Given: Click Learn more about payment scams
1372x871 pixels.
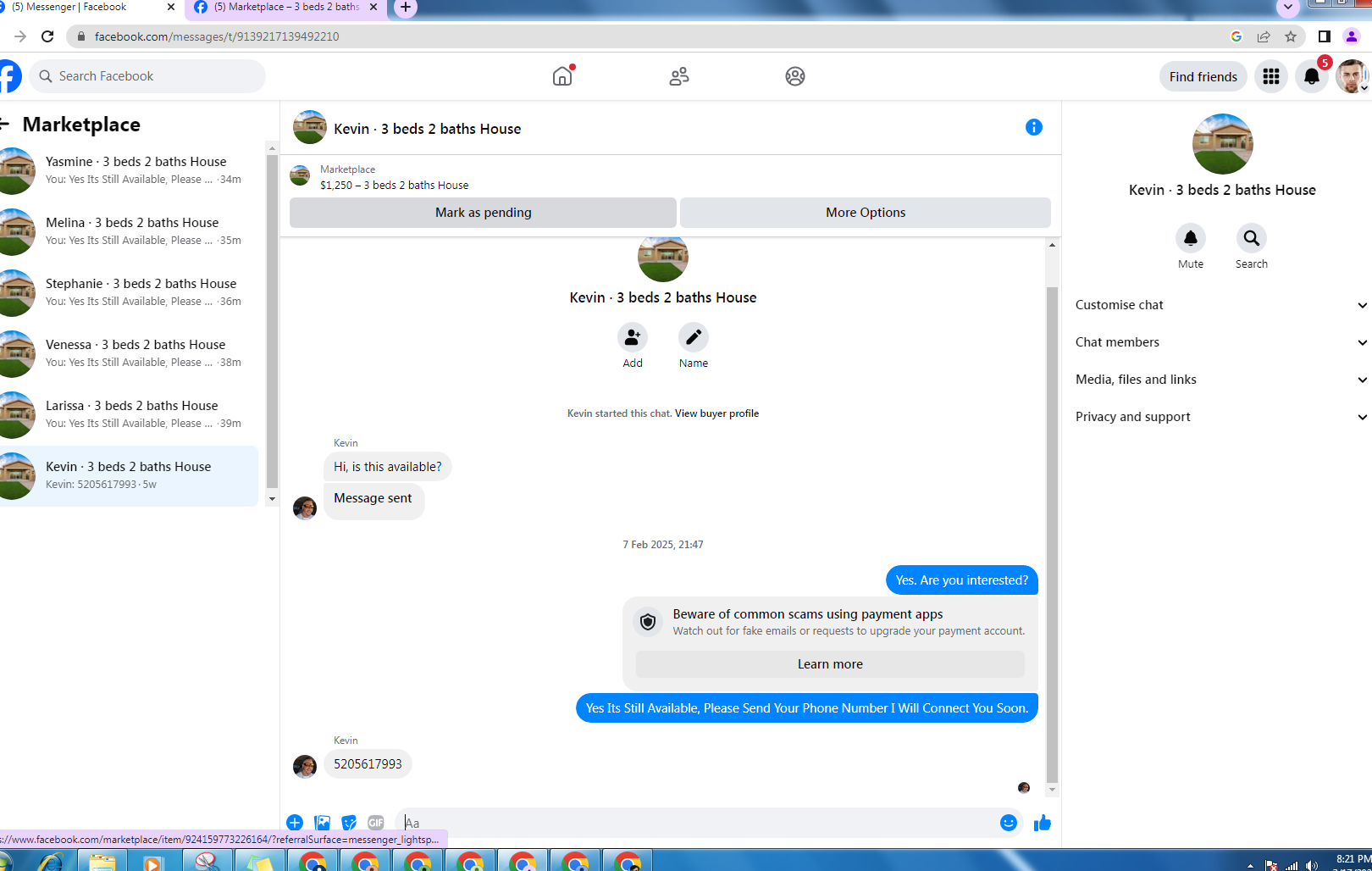Looking at the screenshot, I should [x=830, y=664].
